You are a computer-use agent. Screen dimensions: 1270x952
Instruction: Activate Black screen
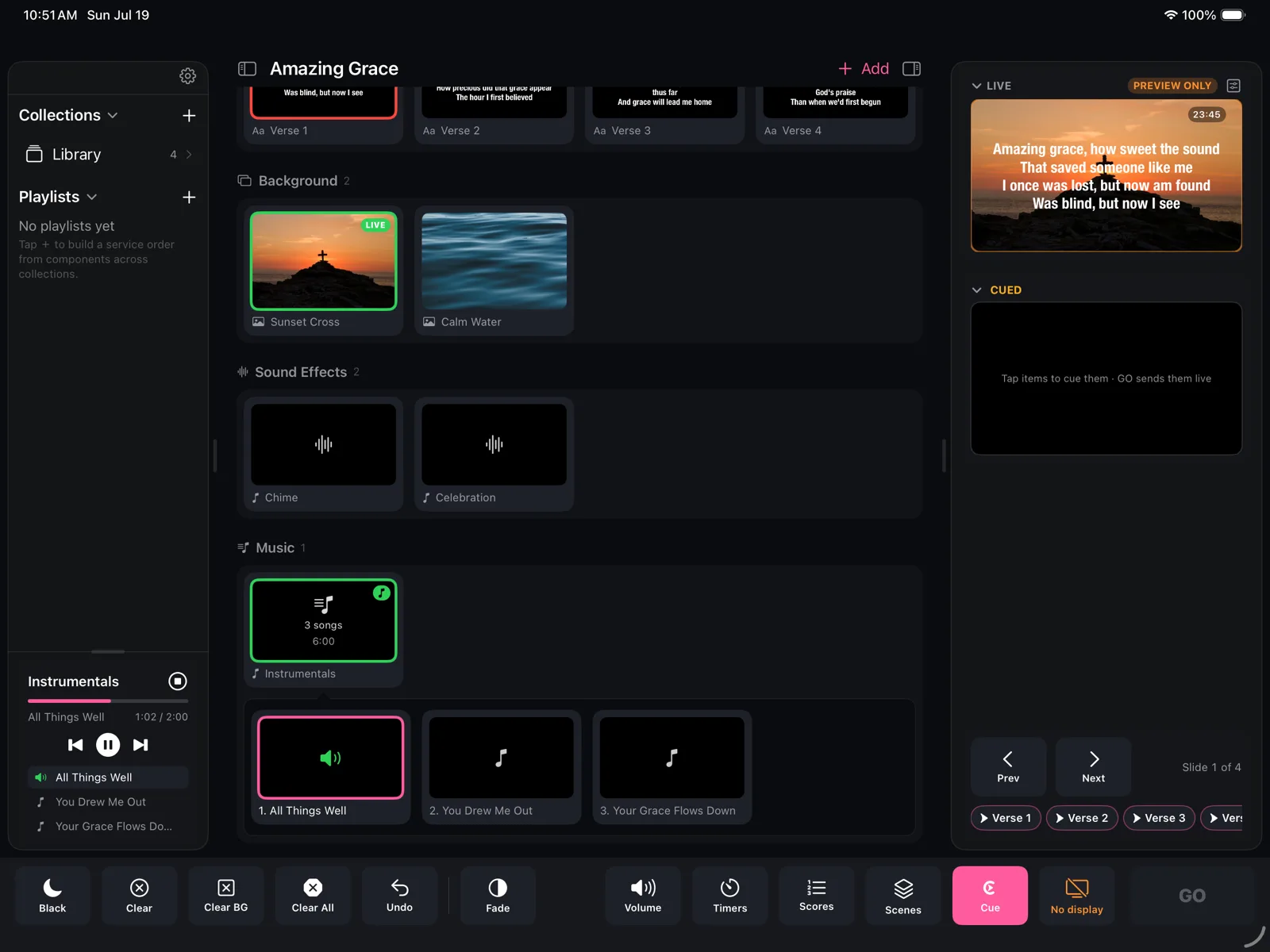52,896
